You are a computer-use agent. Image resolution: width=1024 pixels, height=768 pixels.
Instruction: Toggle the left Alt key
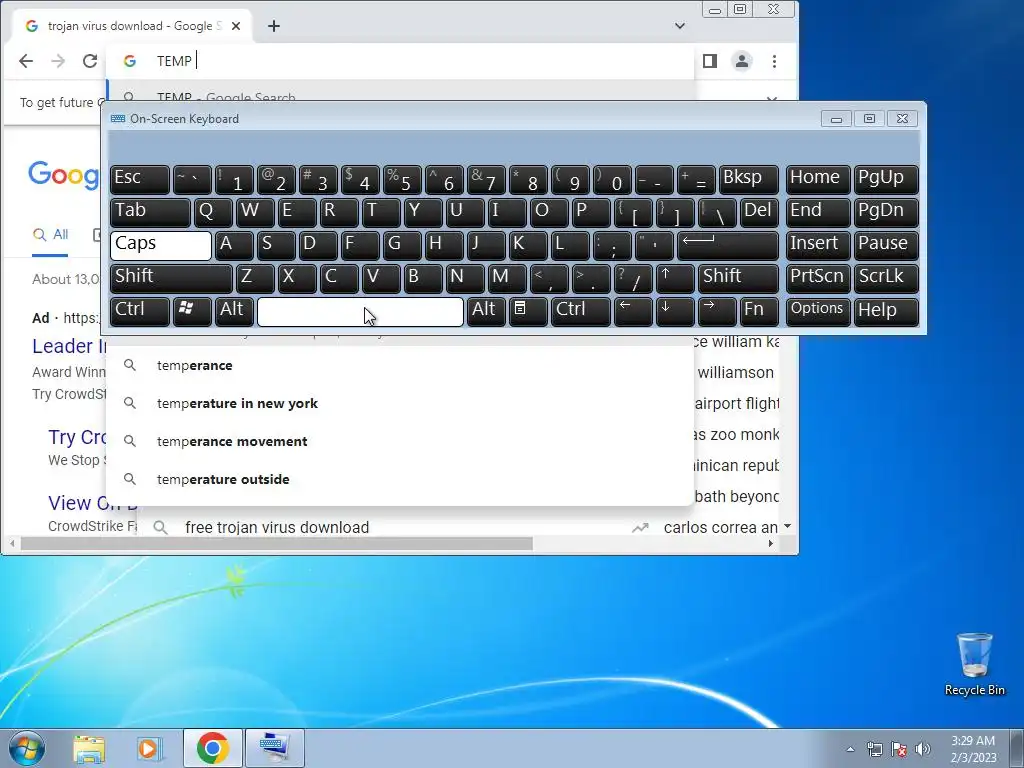[234, 312]
